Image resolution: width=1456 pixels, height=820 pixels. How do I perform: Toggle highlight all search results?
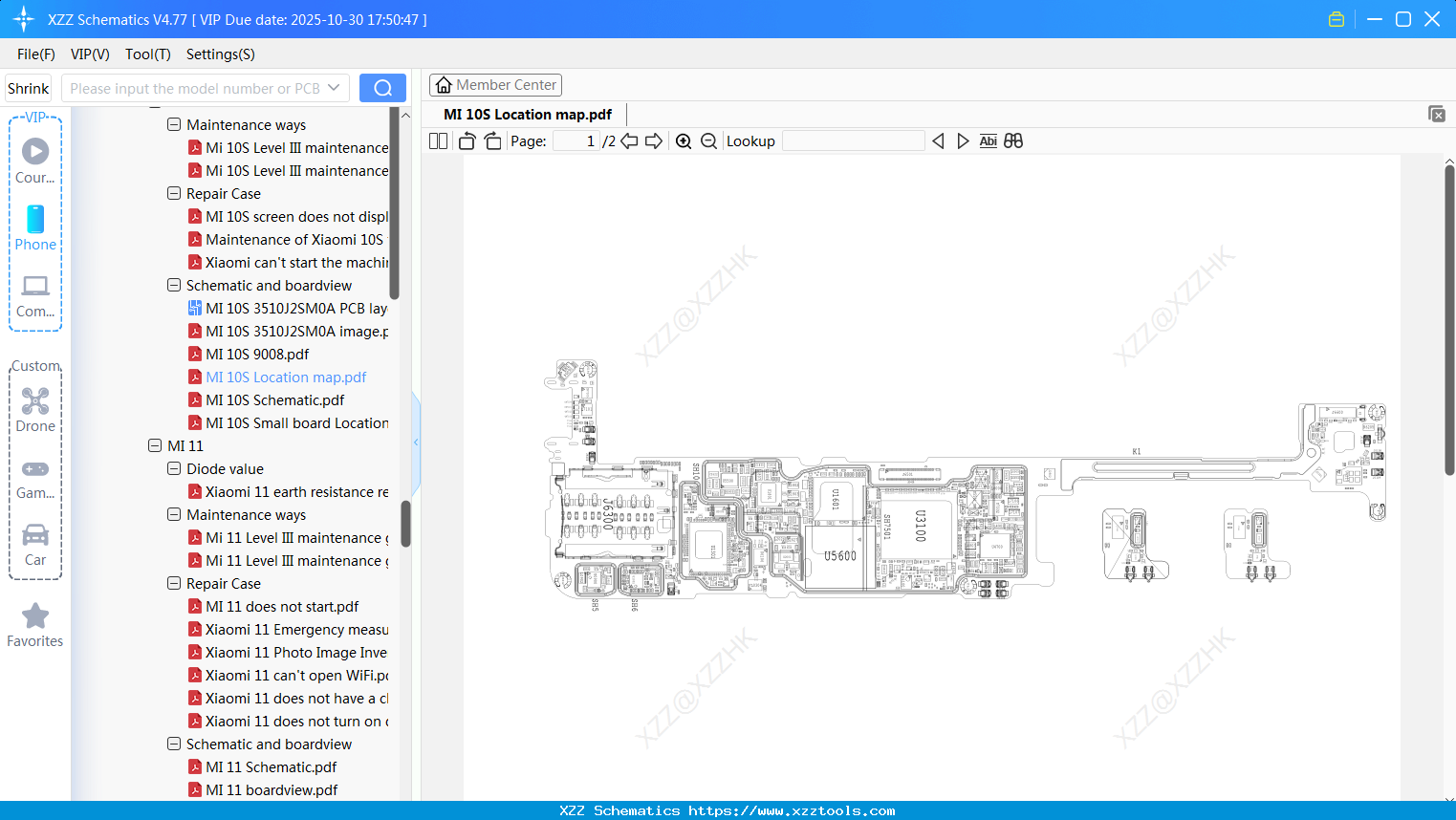(1012, 140)
